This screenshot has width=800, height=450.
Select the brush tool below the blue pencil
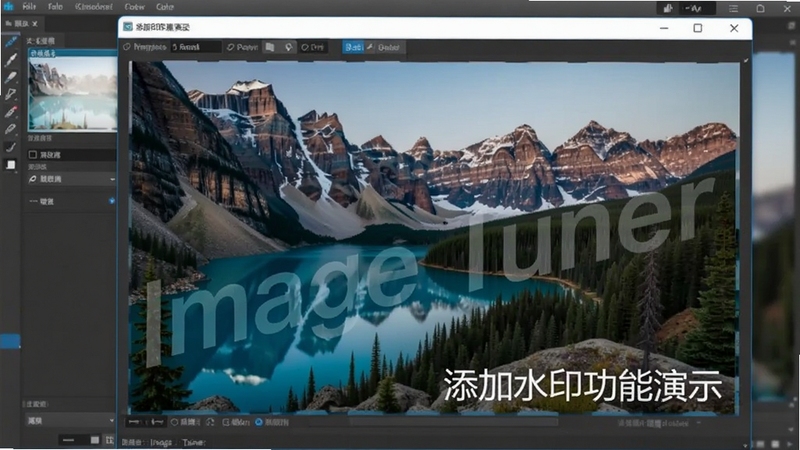click(x=11, y=59)
